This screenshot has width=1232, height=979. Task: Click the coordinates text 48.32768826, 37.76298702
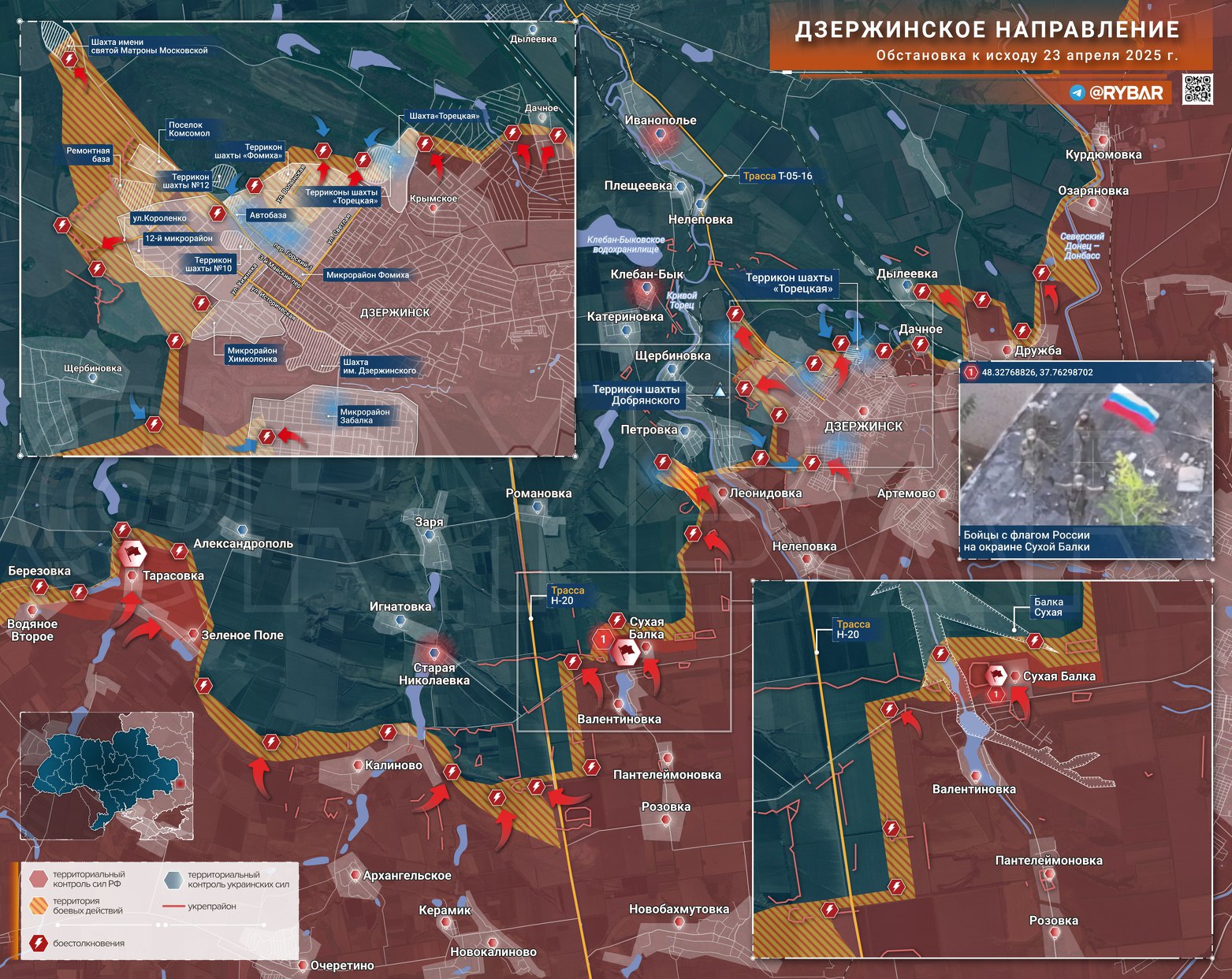click(x=1037, y=372)
